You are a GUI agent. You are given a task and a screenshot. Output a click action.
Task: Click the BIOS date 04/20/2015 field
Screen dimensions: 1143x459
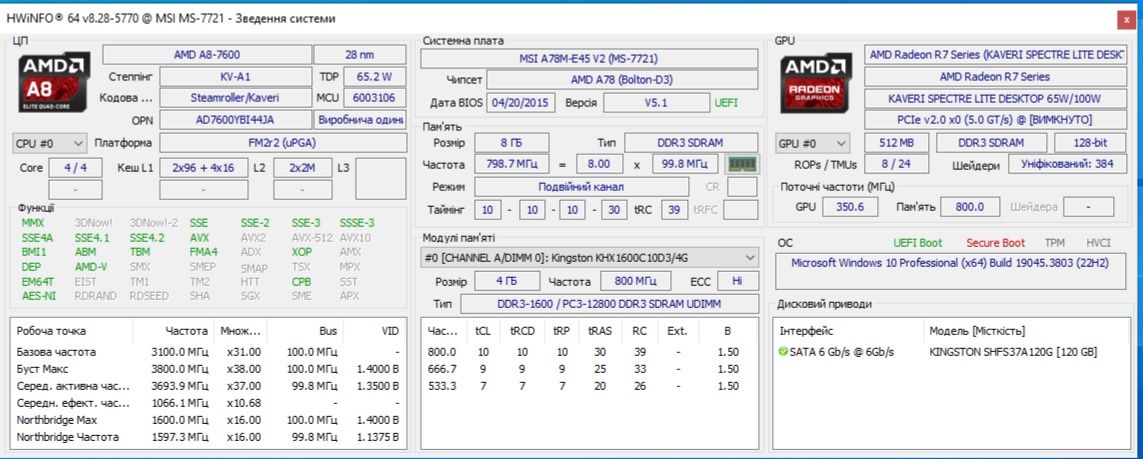pos(520,103)
